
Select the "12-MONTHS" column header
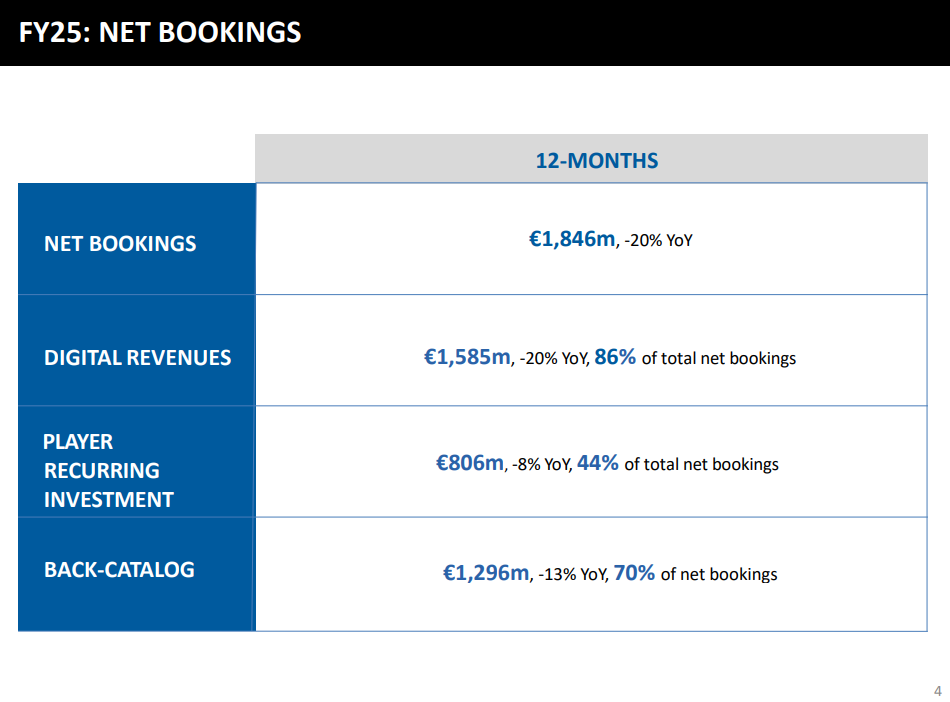[597, 160]
